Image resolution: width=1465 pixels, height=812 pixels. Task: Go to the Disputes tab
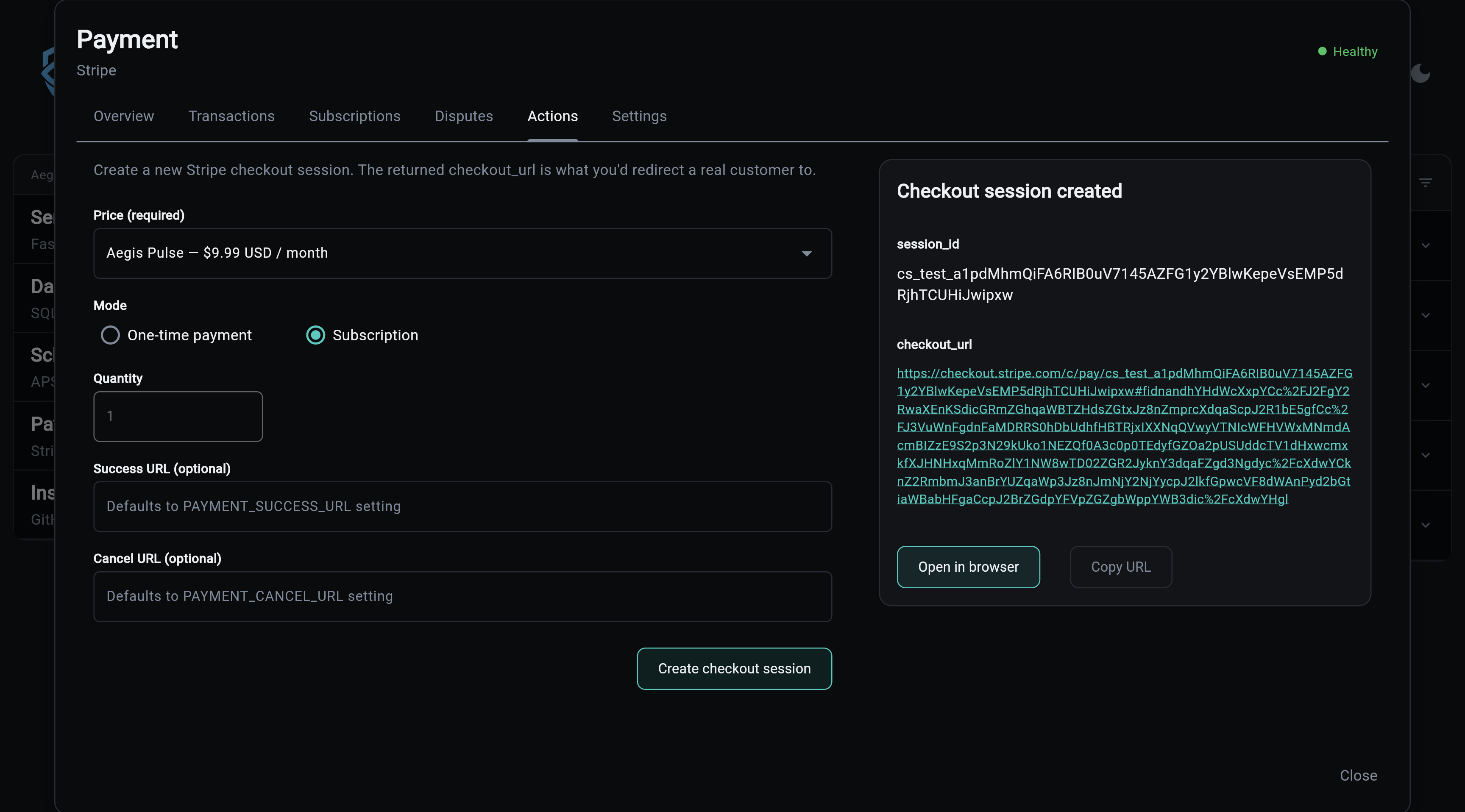(x=463, y=116)
